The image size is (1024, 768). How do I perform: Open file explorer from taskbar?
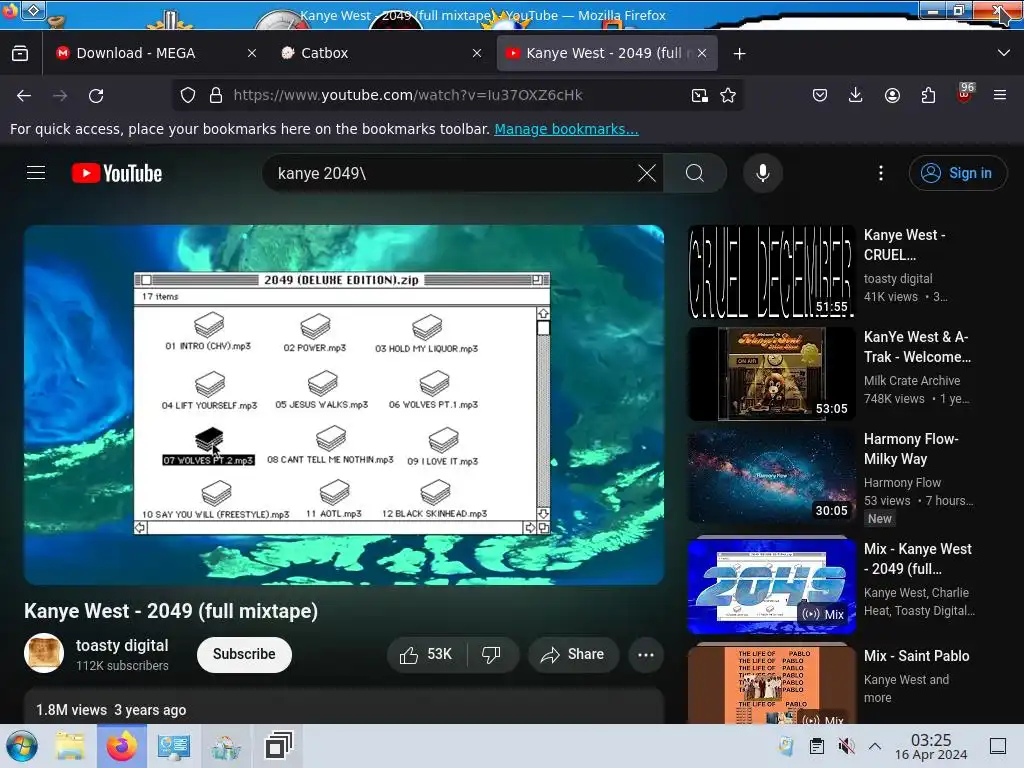point(70,746)
